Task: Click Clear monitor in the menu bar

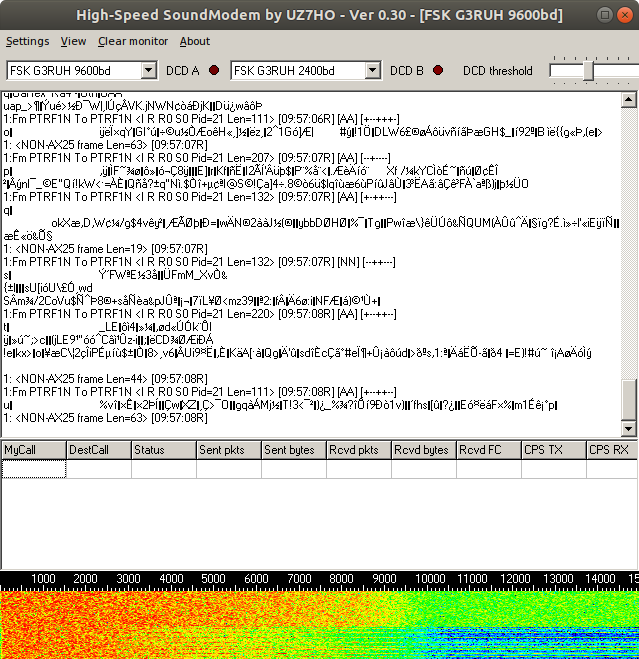Action: [x=133, y=41]
